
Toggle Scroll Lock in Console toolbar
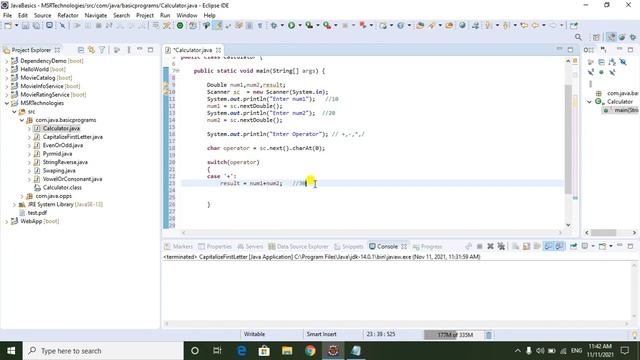(x=526, y=246)
